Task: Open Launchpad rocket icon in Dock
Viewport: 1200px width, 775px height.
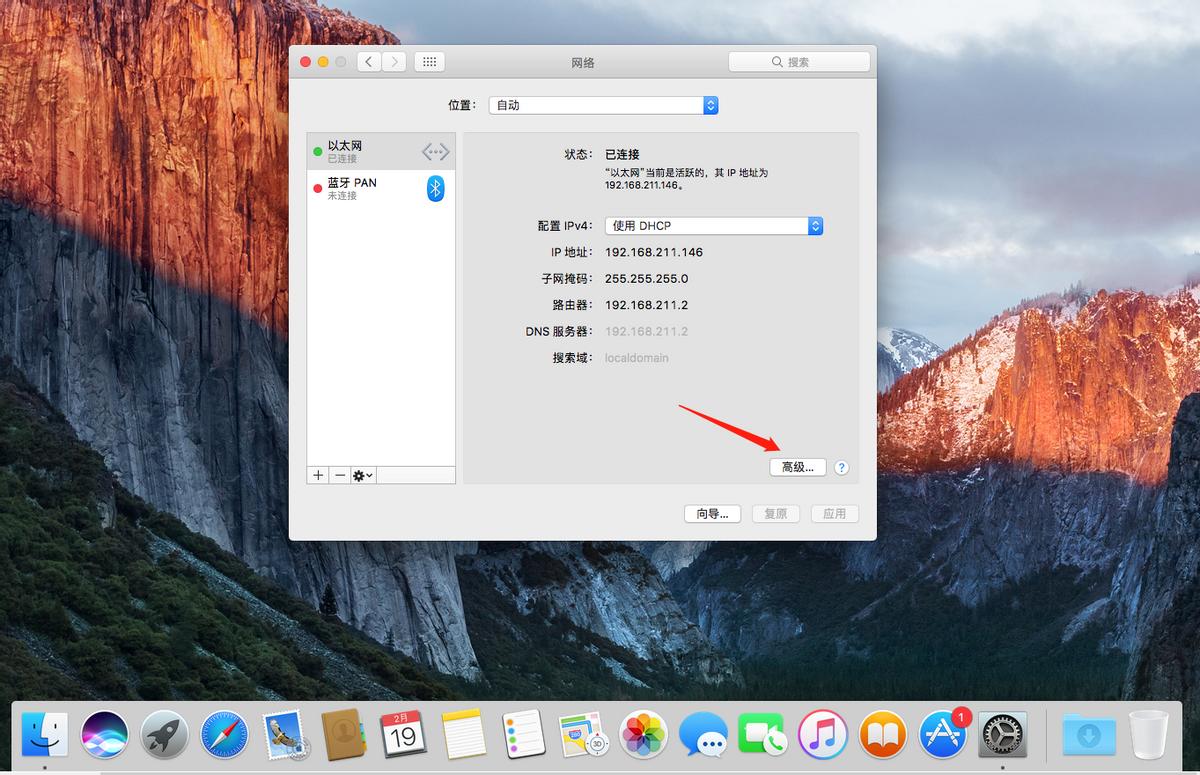Action: pos(164,735)
